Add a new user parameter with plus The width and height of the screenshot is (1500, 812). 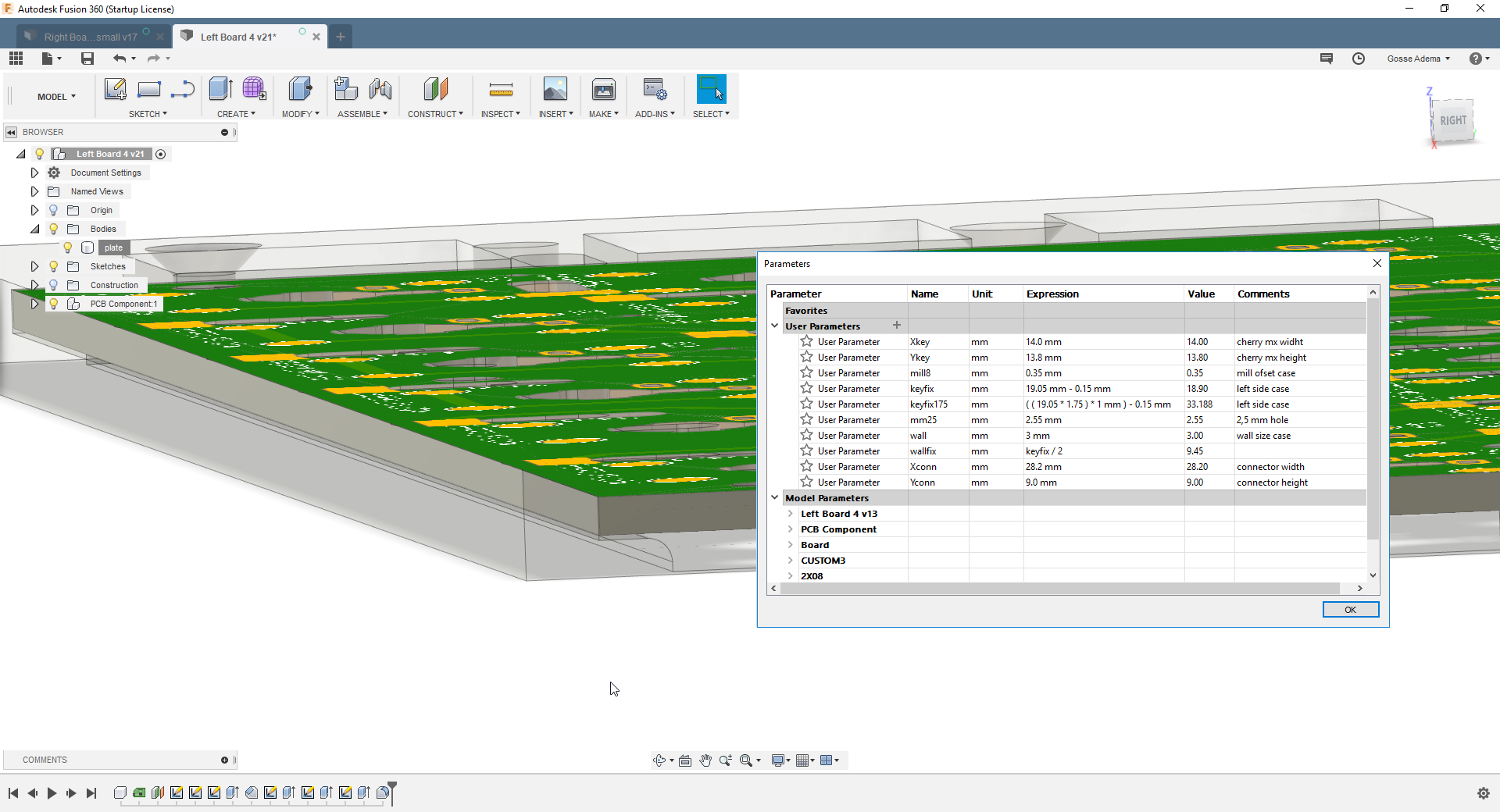tap(897, 326)
